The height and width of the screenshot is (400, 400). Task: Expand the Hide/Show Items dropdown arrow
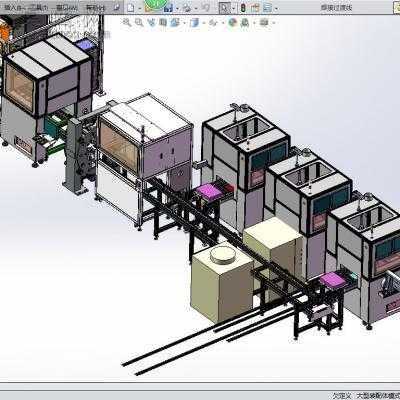click(x=222, y=23)
